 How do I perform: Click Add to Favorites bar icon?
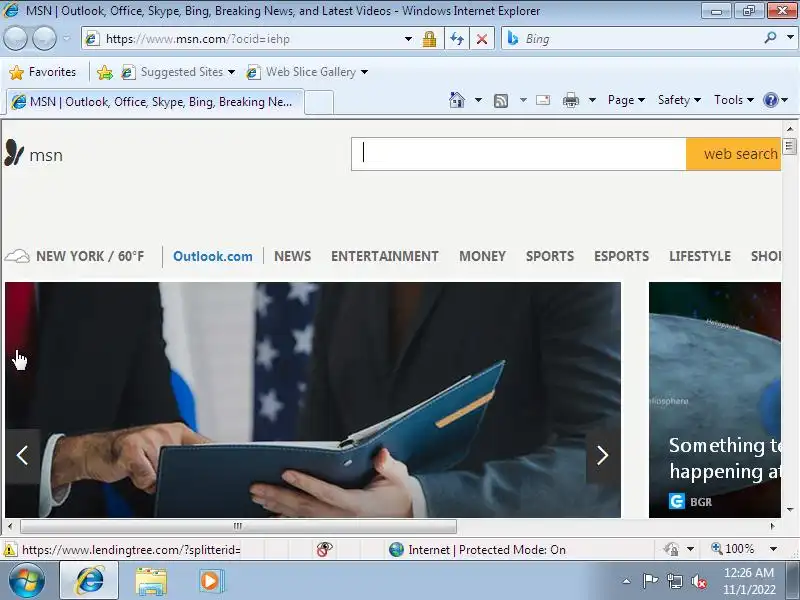point(105,72)
